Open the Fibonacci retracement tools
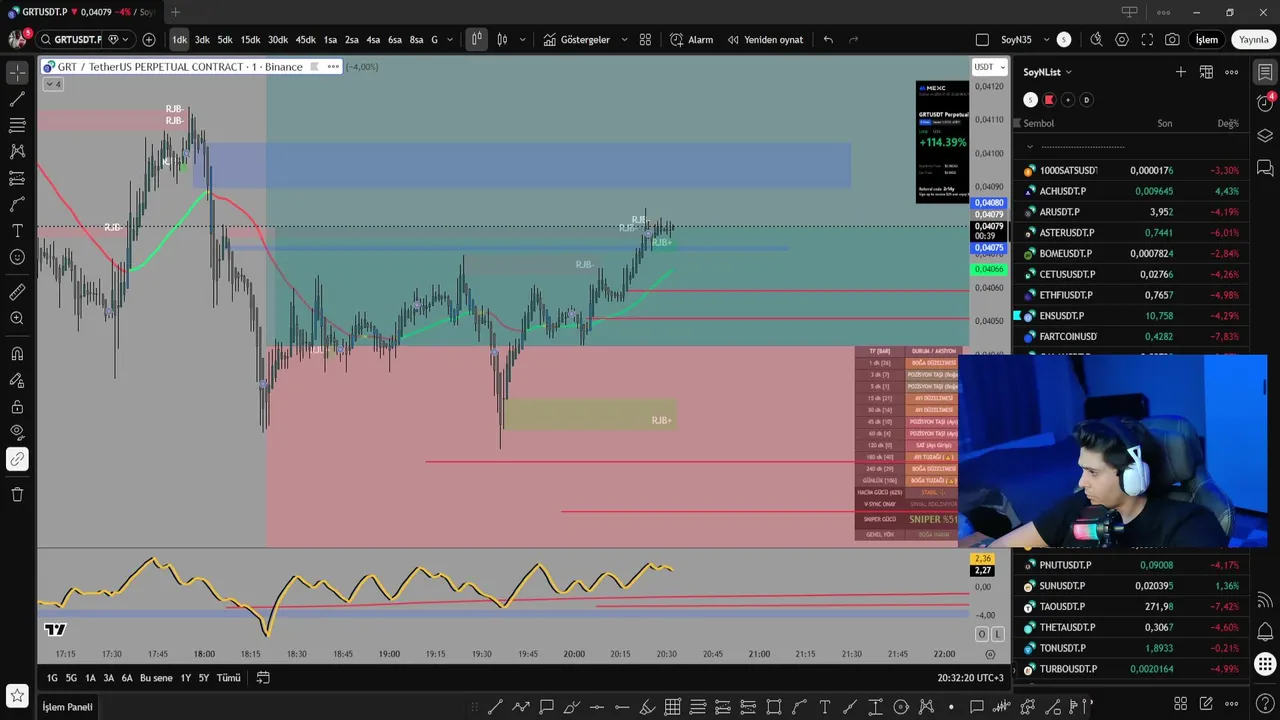The width and height of the screenshot is (1280, 720). pos(17,125)
